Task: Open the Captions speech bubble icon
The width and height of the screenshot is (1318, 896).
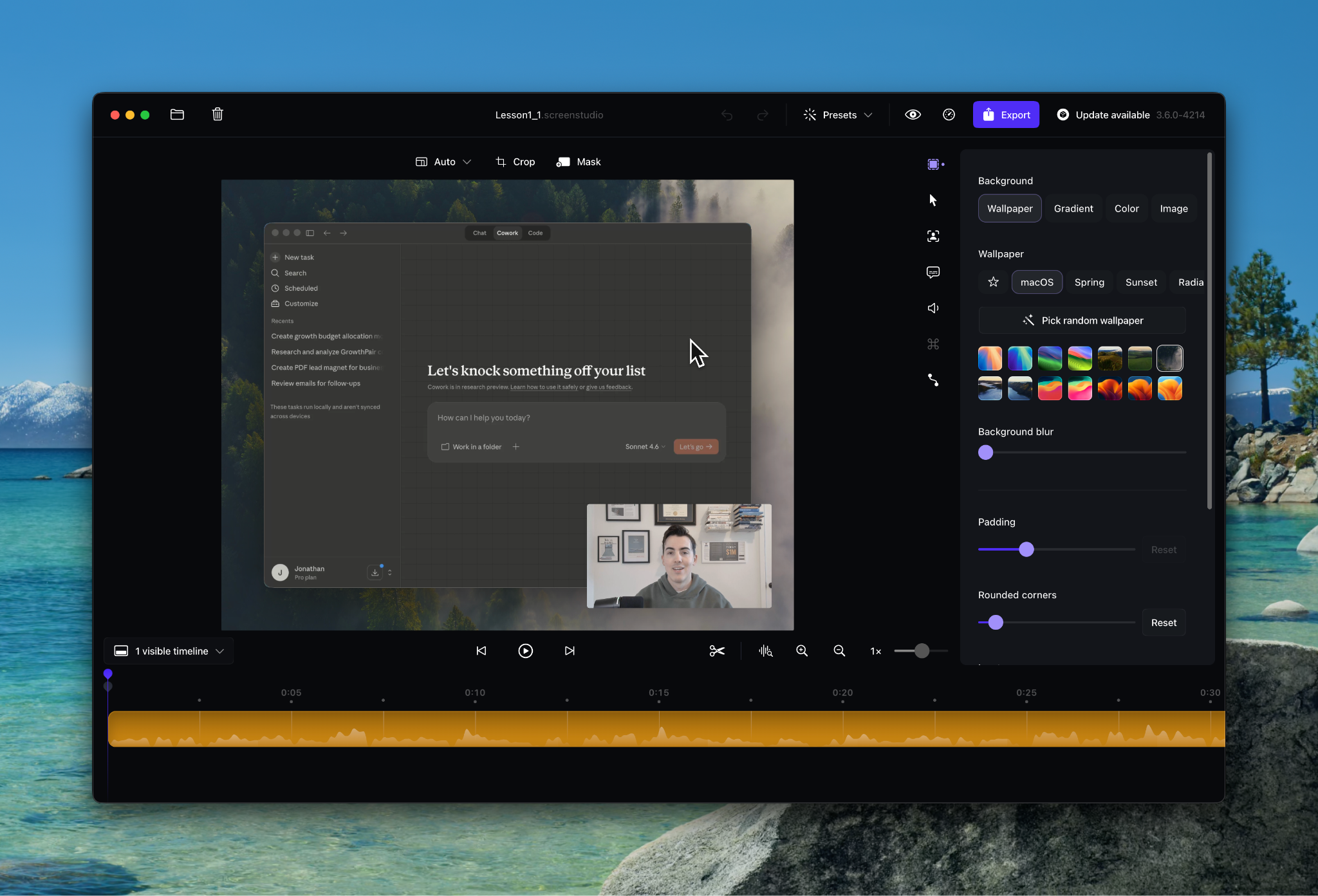Action: pyautogui.click(x=933, y=272)
